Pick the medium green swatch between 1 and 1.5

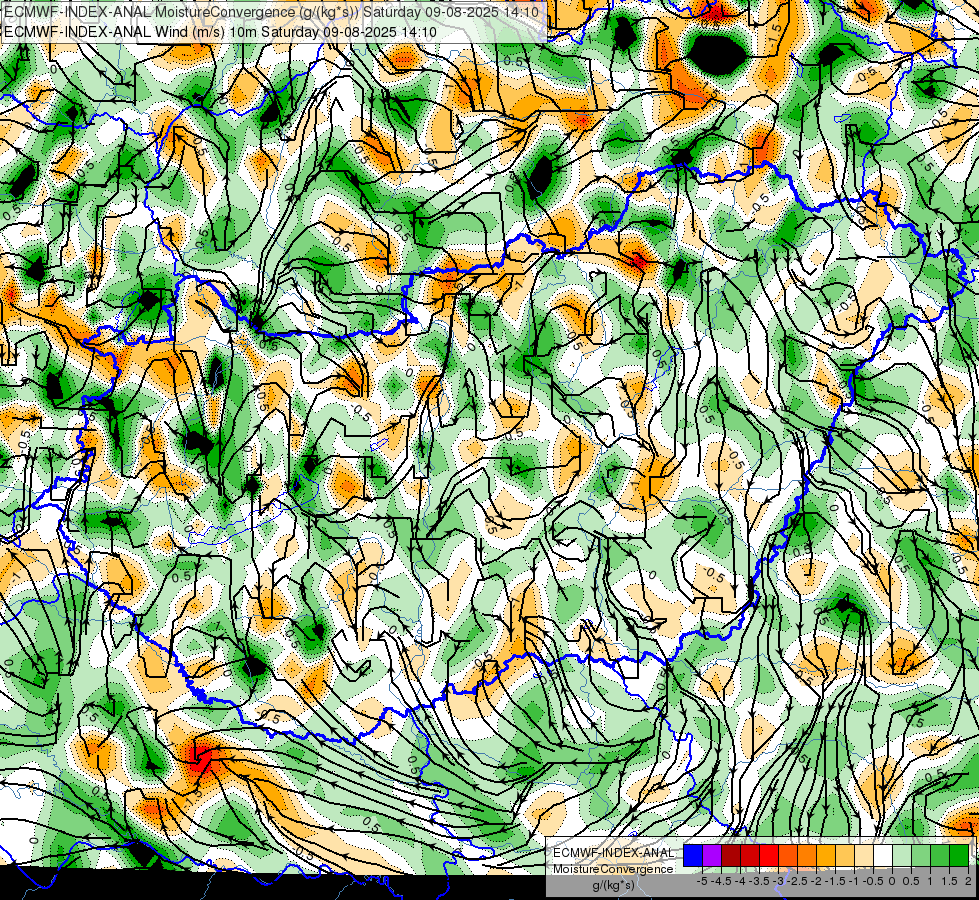click(x=940, y=856)
